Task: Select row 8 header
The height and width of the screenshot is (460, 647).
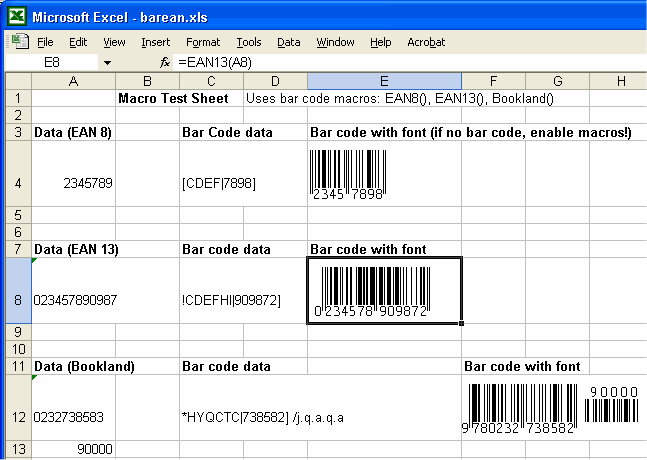Action: pyautogui.click(x=19, y=291)
